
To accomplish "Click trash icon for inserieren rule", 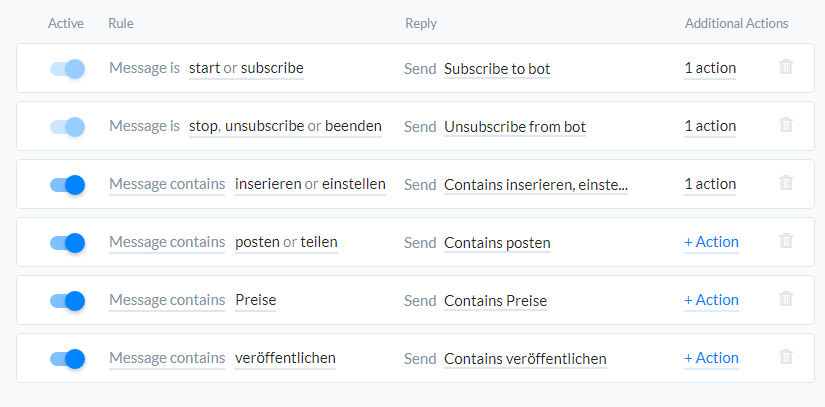I will [x=786, y=183].
